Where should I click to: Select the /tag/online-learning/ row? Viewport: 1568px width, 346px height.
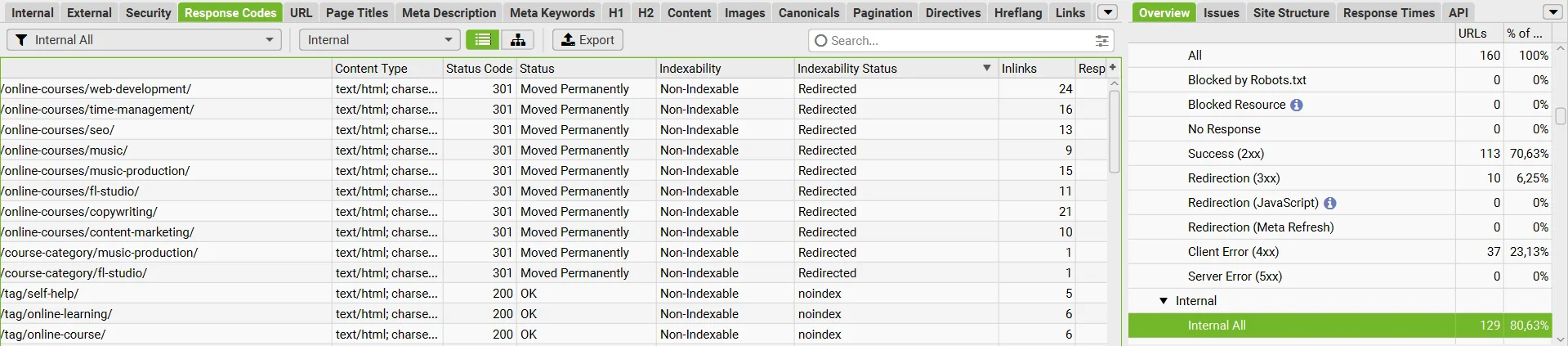click(x=554, y=313)
